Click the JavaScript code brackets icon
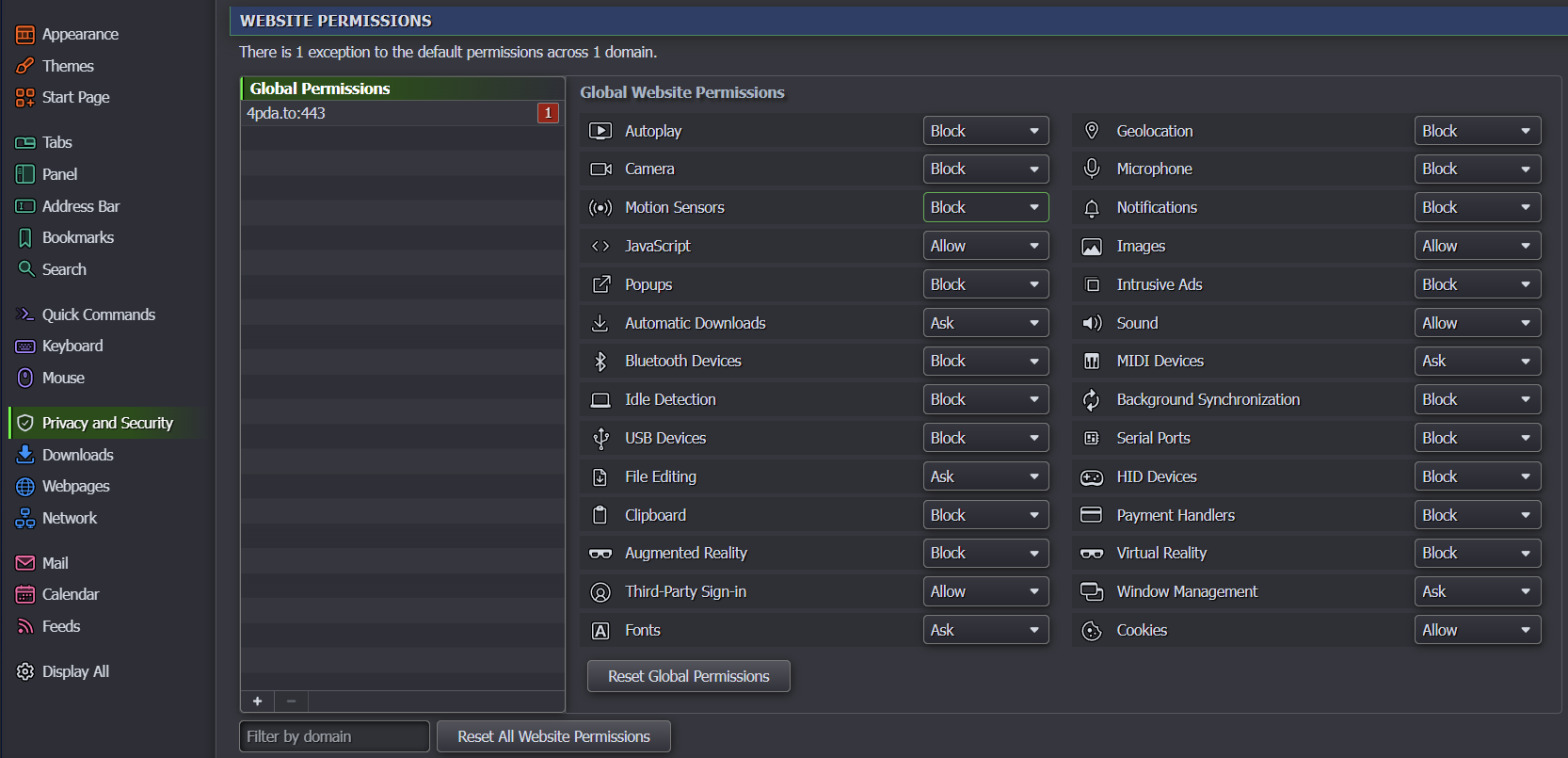 pyautogui.click(x=600, y=246)
